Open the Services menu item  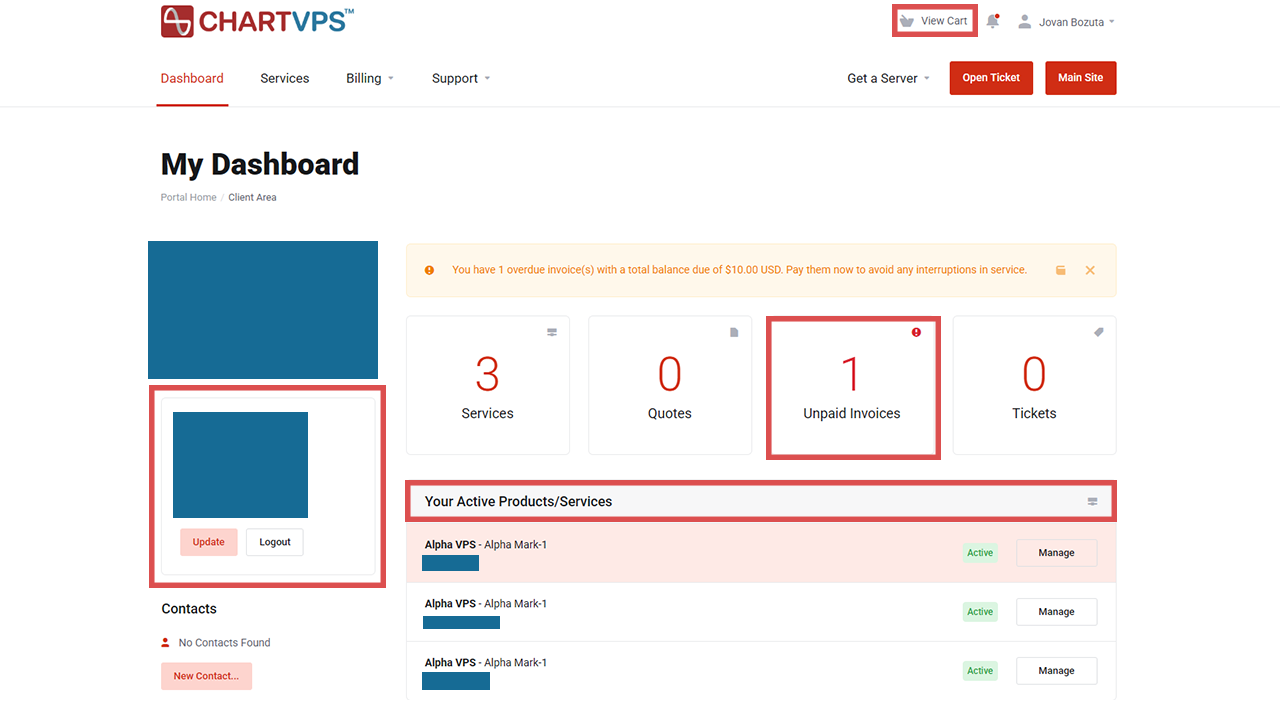pos(285,78)
